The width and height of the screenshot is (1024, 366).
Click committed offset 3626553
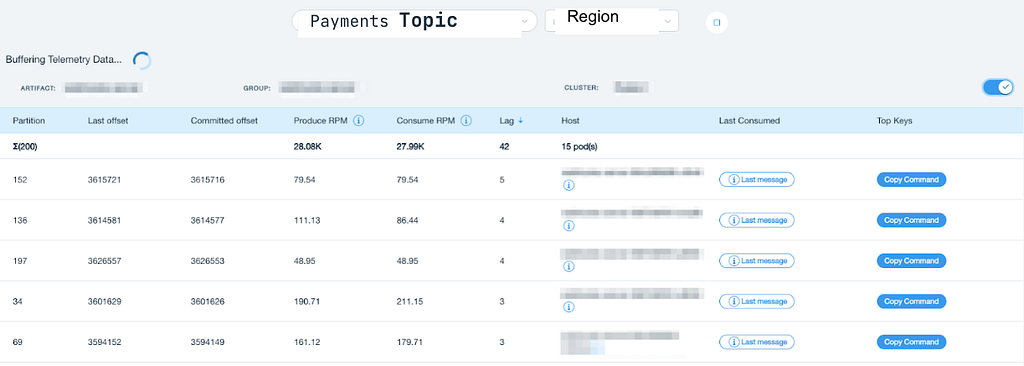click(x=208, y=261)
